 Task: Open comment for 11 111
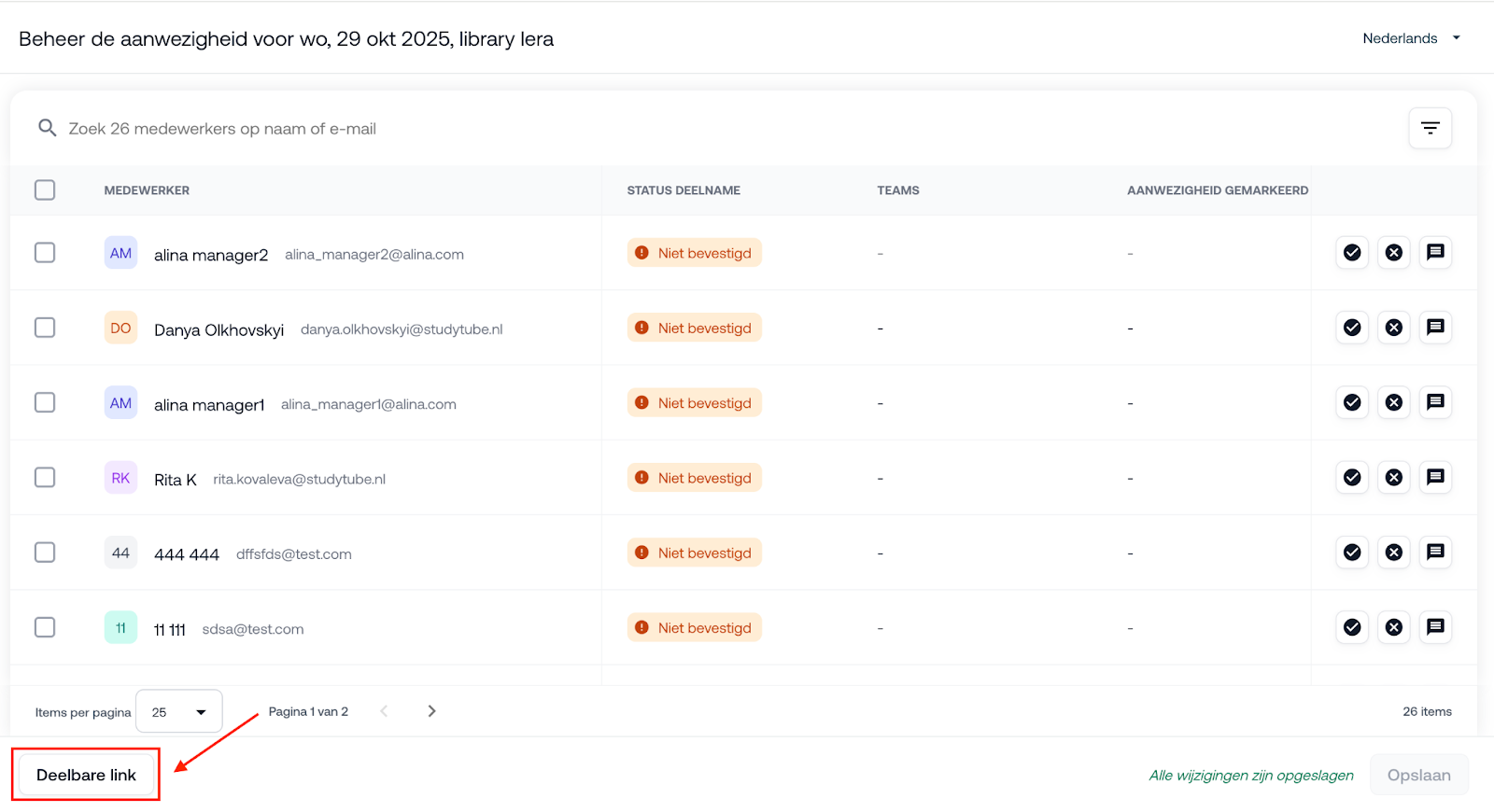point(1435,627)
